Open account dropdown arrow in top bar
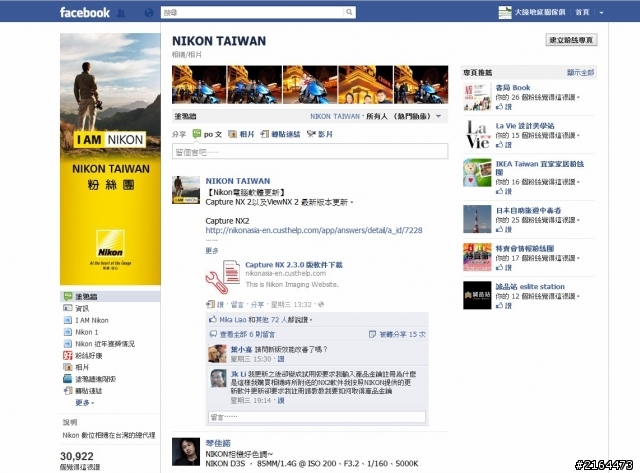The width and height of the screenshot is (640, 473). [x=601, y=13]
